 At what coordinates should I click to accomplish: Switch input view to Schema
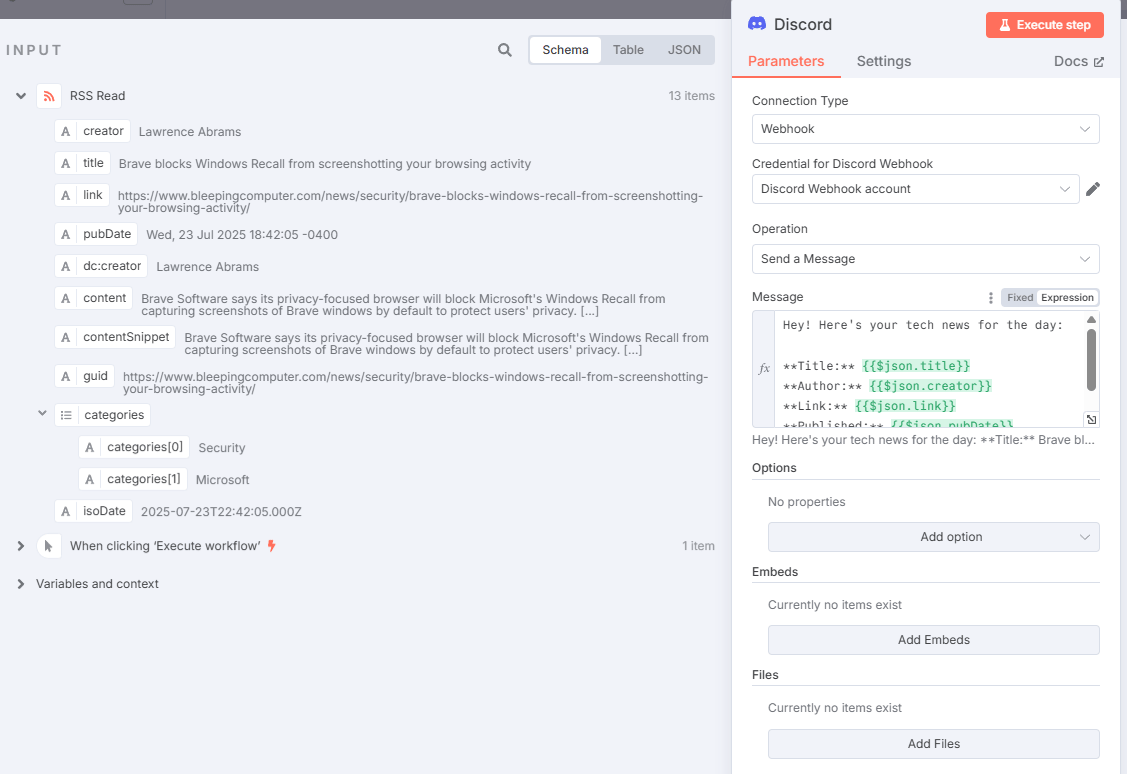click(x=565, y=50)
